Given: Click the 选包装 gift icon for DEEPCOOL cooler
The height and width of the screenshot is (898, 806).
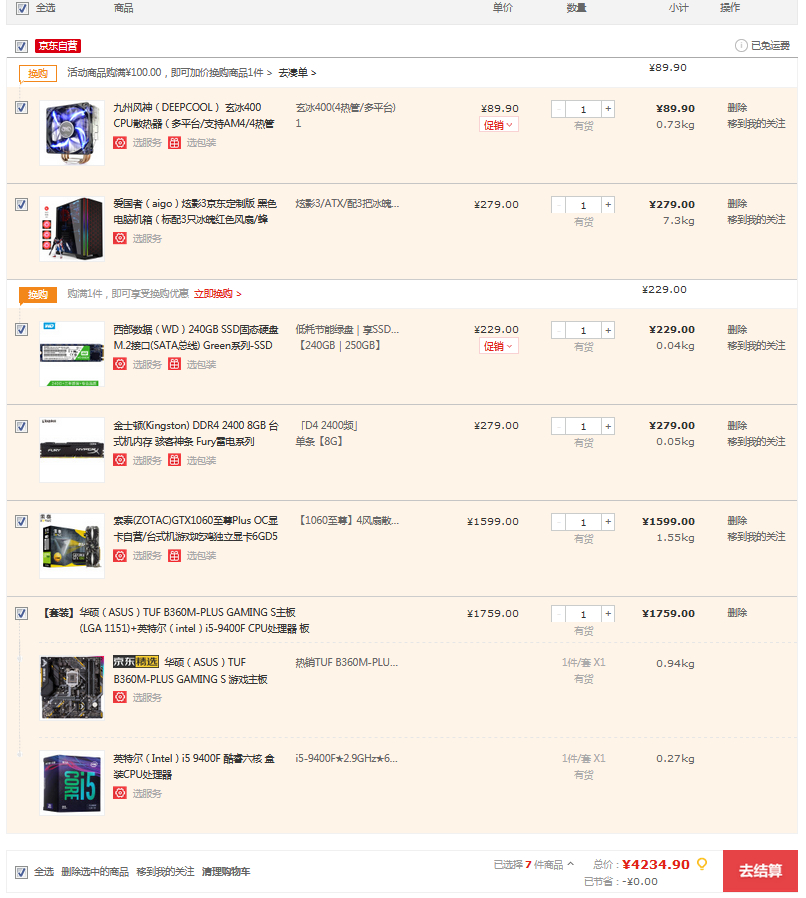Looking at the screenshot, I should click(x=175, y=143).
